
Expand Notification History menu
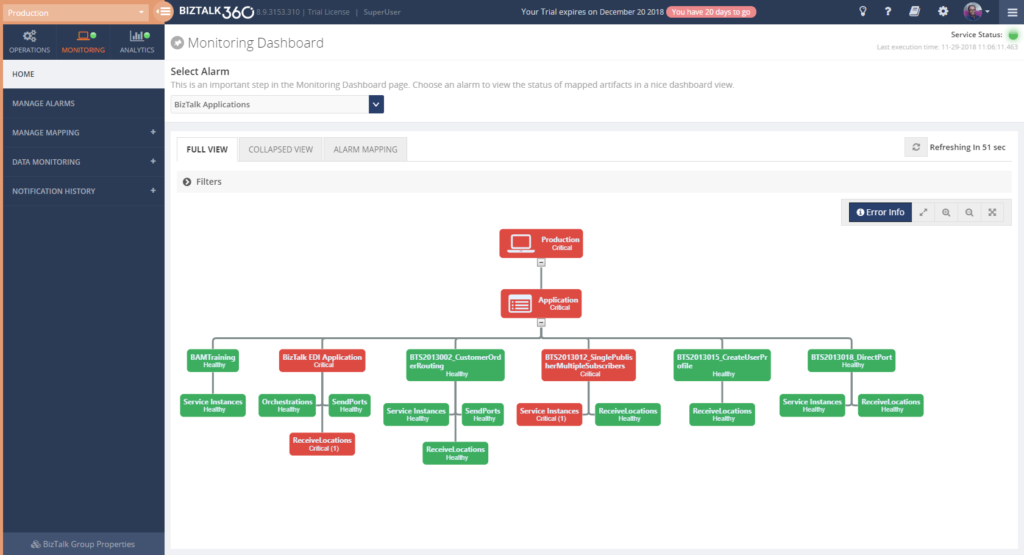[x=153, y=191]
